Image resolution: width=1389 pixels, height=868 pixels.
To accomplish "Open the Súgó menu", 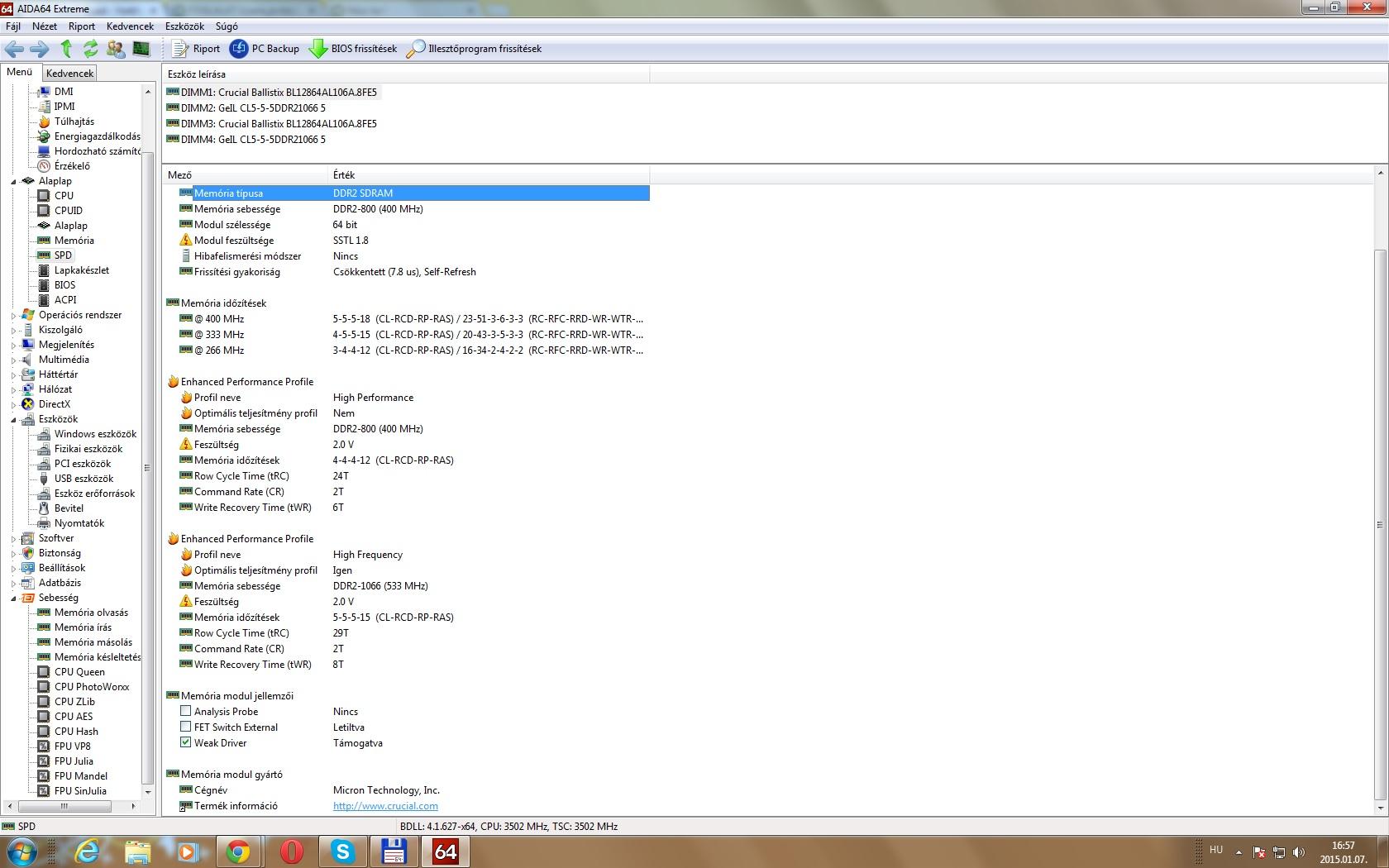I will [x=227, y=26].
